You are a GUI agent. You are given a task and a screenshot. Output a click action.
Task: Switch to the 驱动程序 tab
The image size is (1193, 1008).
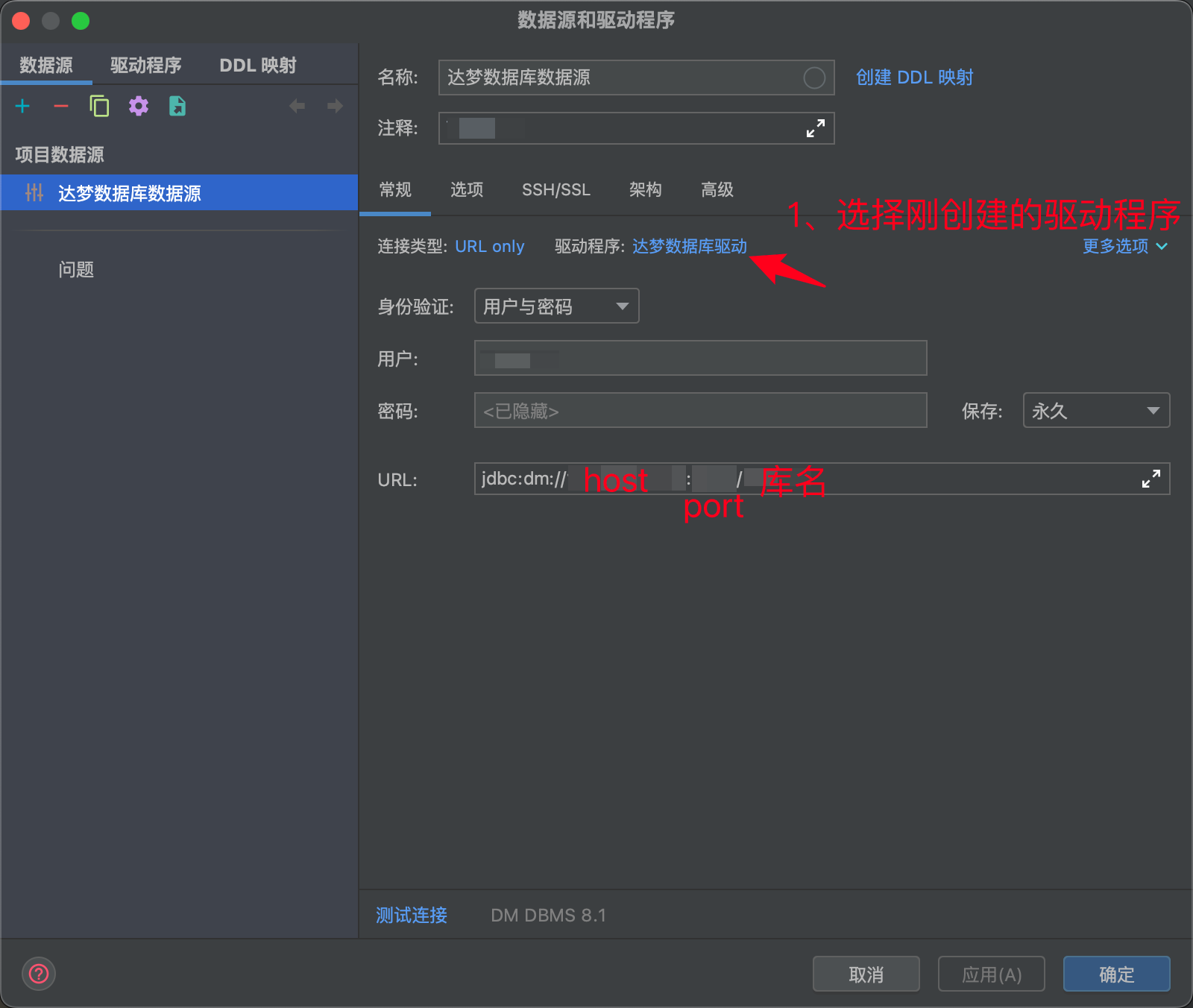coord(146,66)
